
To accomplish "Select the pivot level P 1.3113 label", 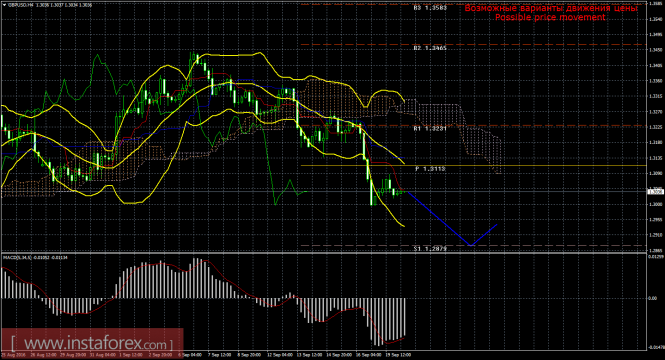I will 430,169.
